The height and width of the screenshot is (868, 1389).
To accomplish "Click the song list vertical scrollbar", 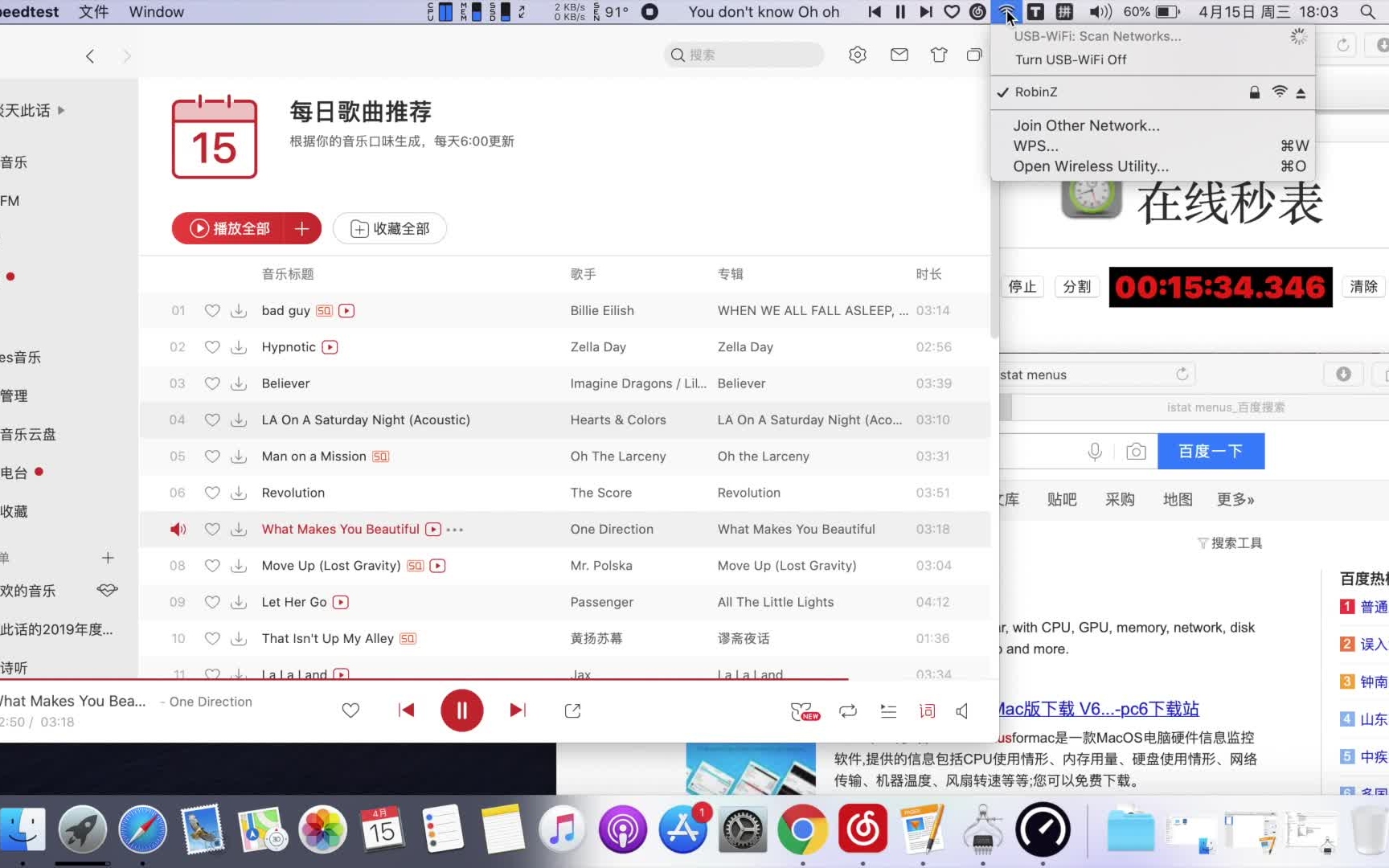I will (x=994, y=217).
